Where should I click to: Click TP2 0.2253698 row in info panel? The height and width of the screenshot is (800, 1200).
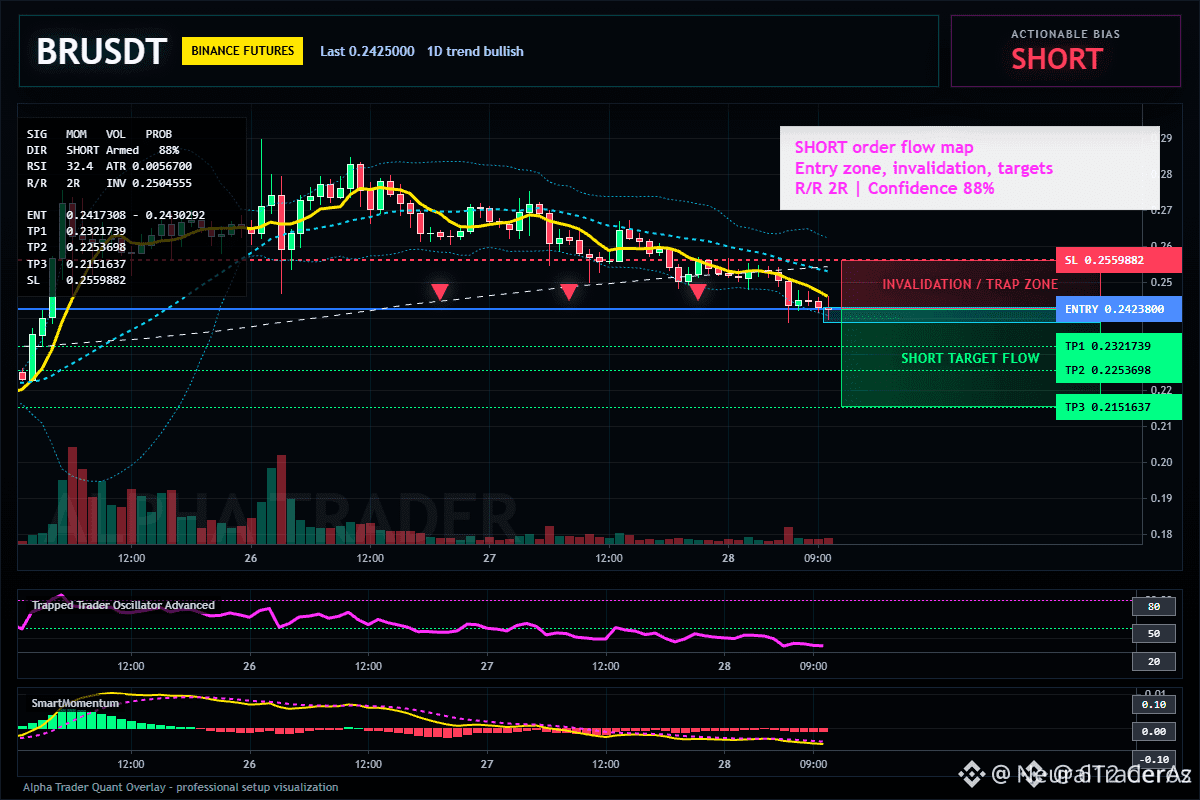pos(77,247)
